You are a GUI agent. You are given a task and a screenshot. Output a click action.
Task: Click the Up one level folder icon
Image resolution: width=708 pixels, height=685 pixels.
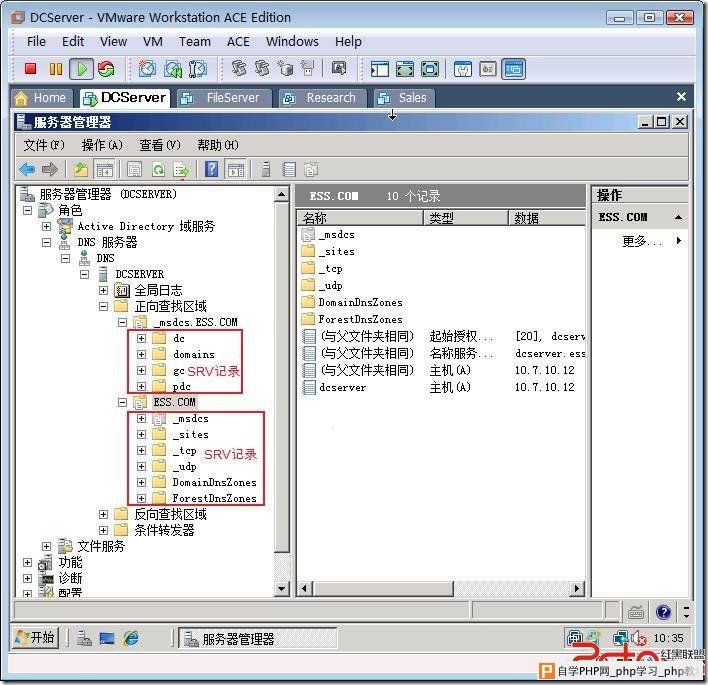(x=81, y=169)
